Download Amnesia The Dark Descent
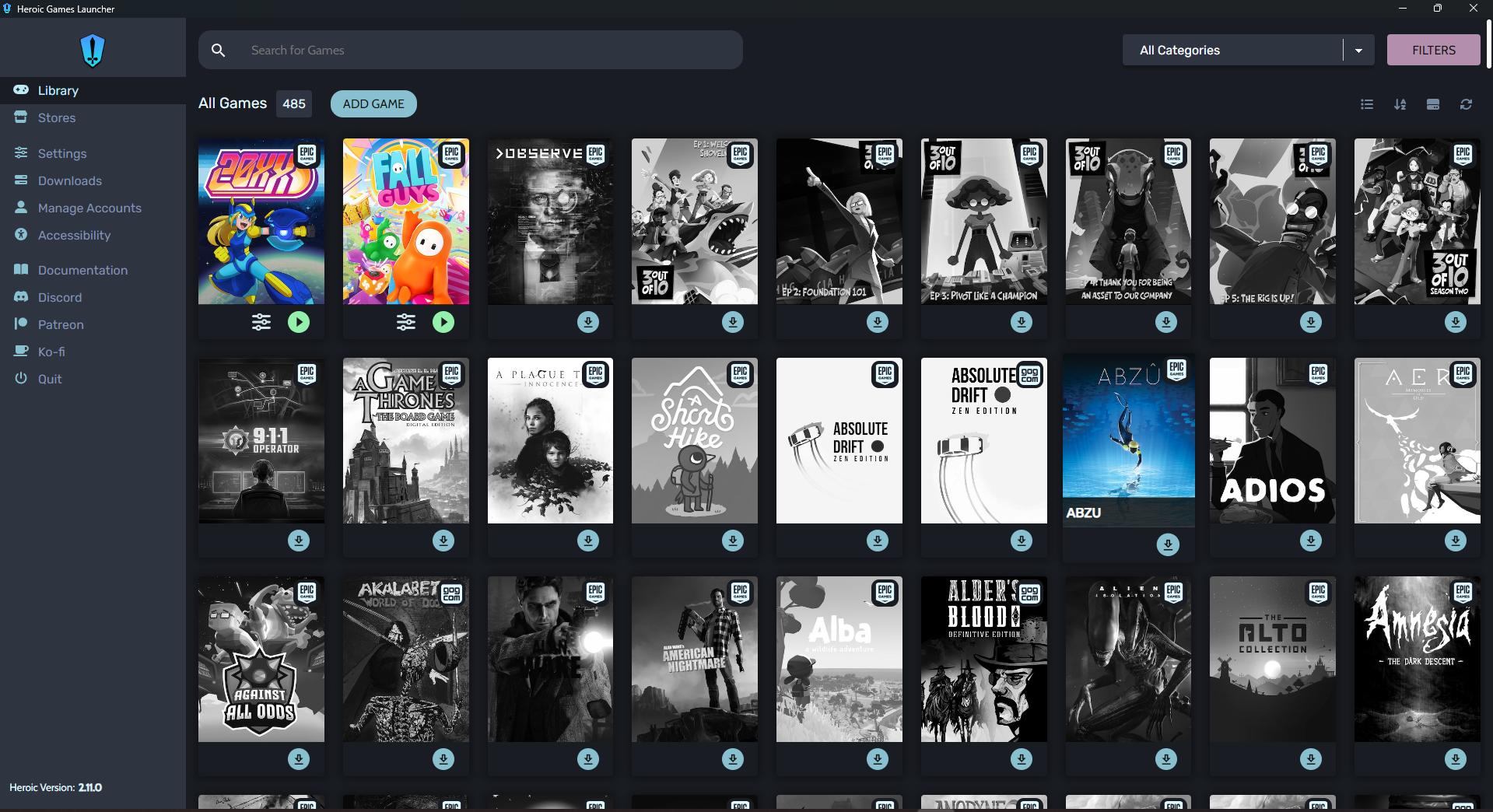The height and width of the screenshot is (812, 1493). pos(1455,759)
